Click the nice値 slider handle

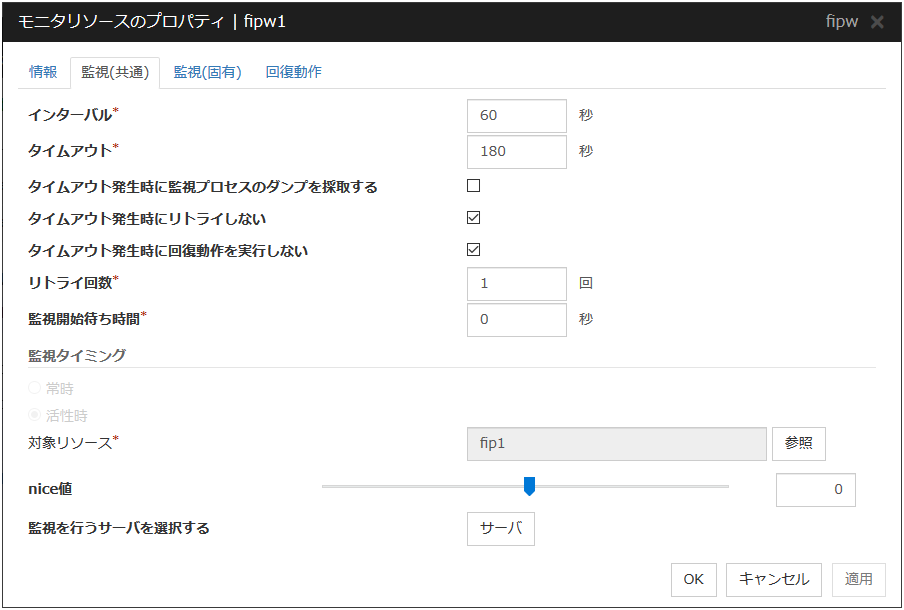pyautogui.click(x=530, y=487)
